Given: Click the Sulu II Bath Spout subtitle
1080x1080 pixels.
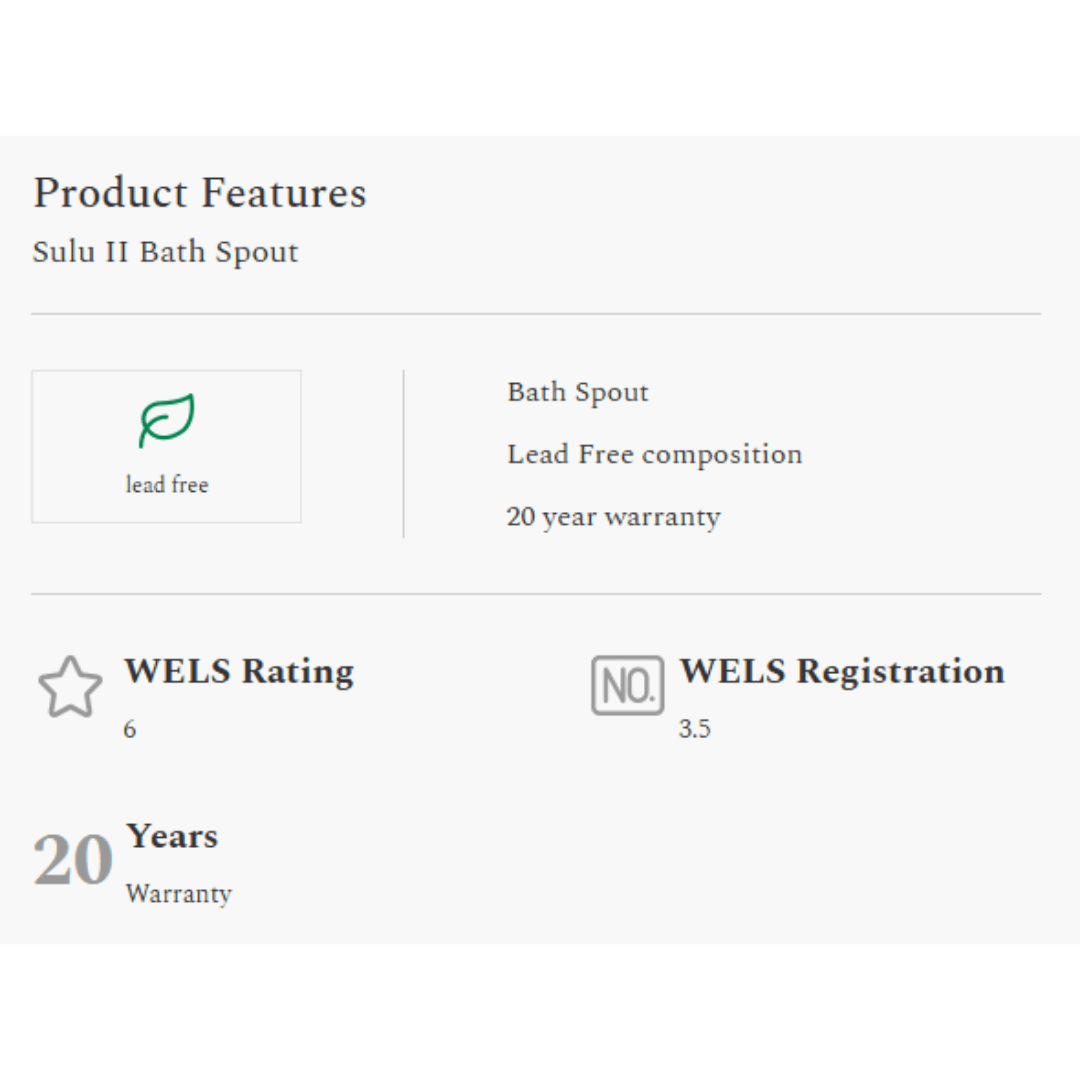Looking at the screenshot, I should point(165,252).
